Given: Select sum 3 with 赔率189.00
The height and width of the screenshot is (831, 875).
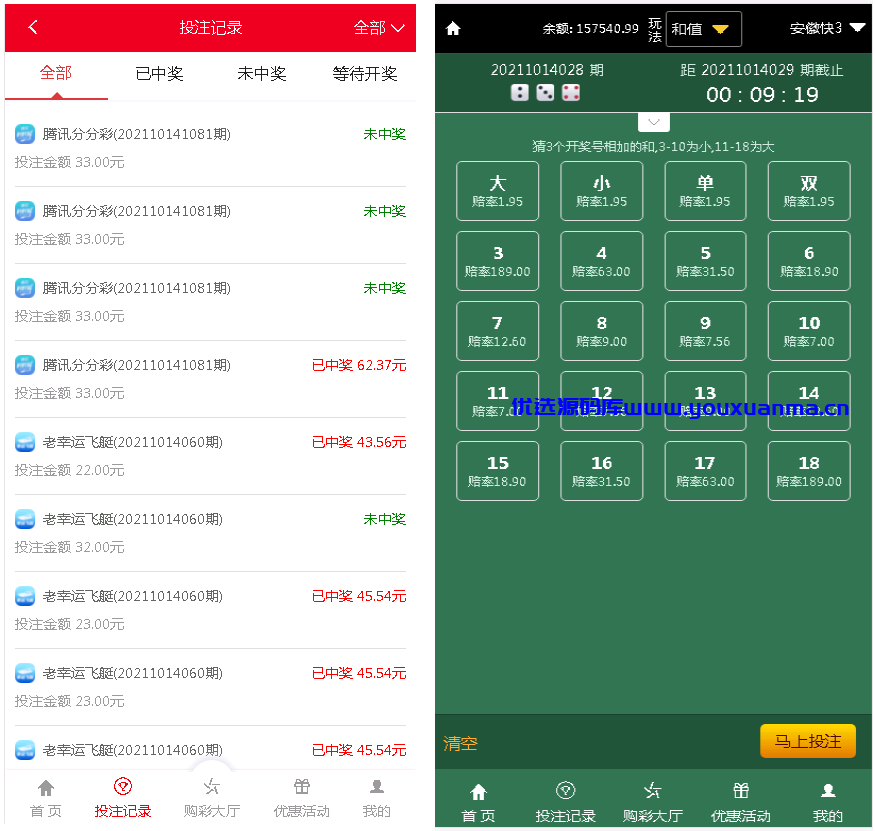Looking at the screenshot, I should [x=497, y=261].
